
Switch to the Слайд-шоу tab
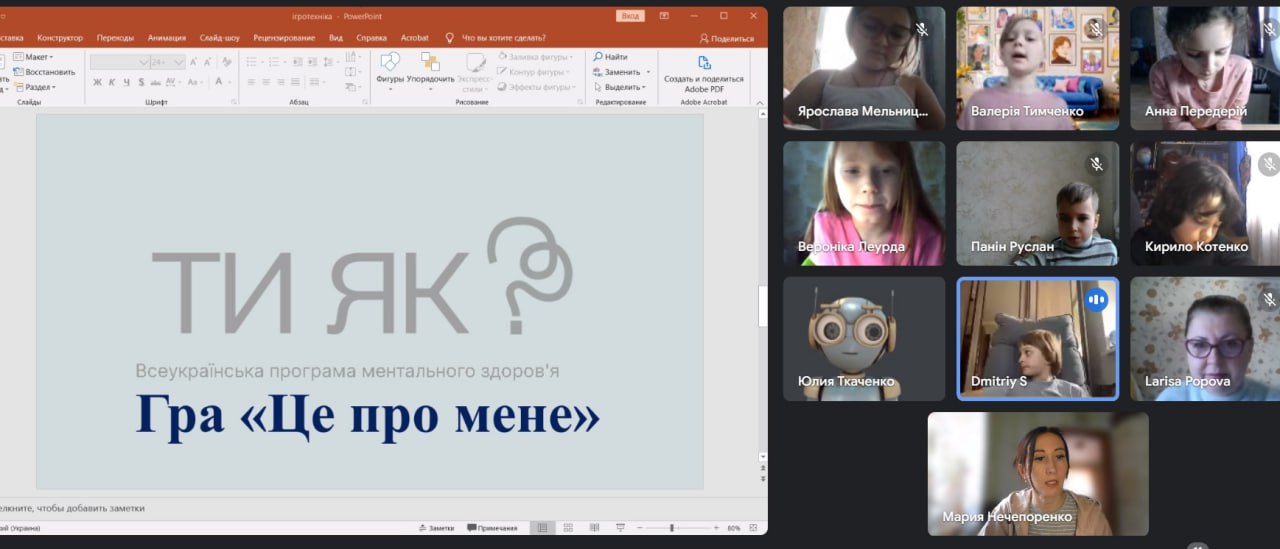(x=219, y=38)
